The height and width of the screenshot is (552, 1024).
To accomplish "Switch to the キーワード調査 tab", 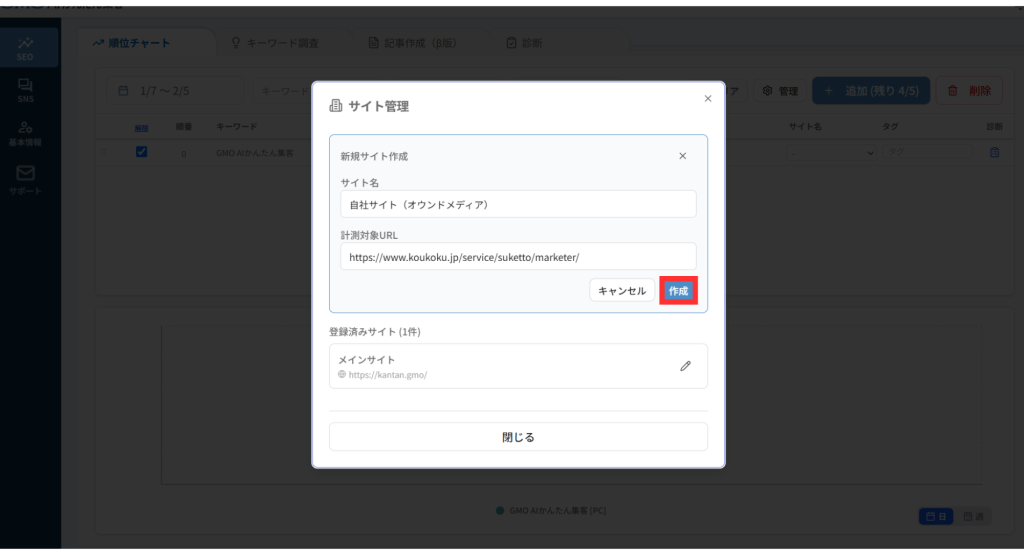I will [275, 43].
